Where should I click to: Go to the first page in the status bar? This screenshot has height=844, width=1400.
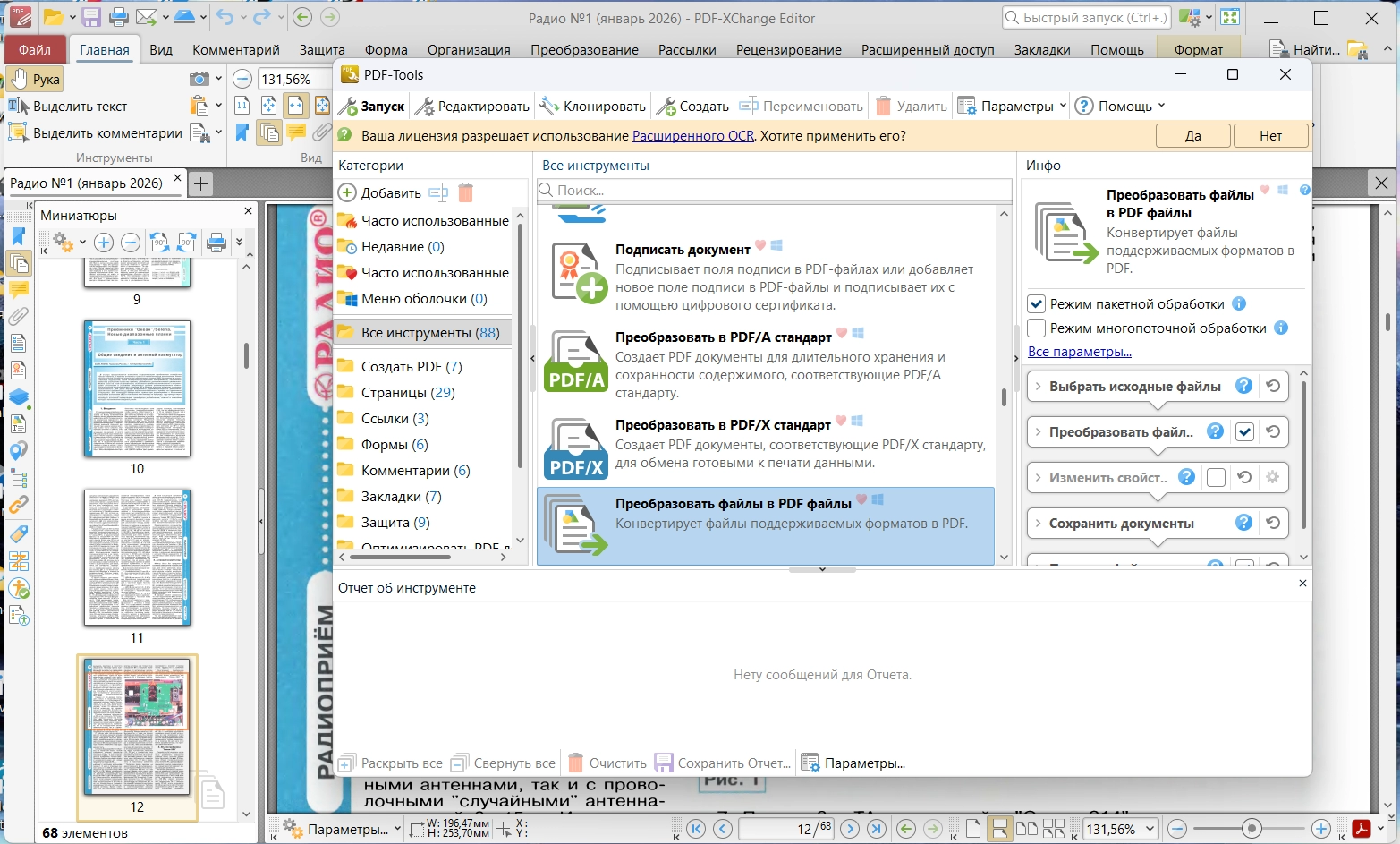click(696, 829)
